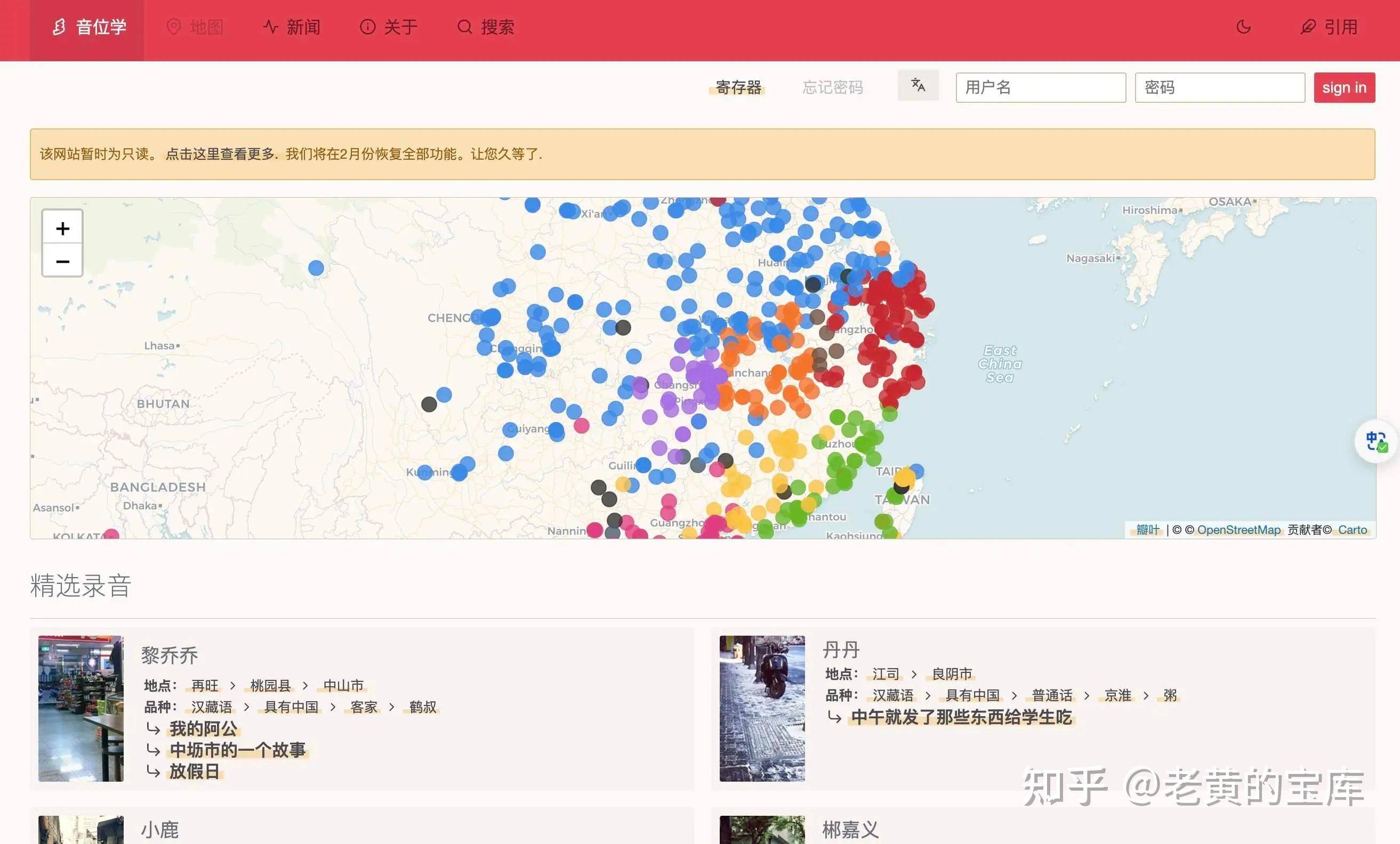Click location link 江司
Screen dimensions: 1400x844
(x=886, y=673)
